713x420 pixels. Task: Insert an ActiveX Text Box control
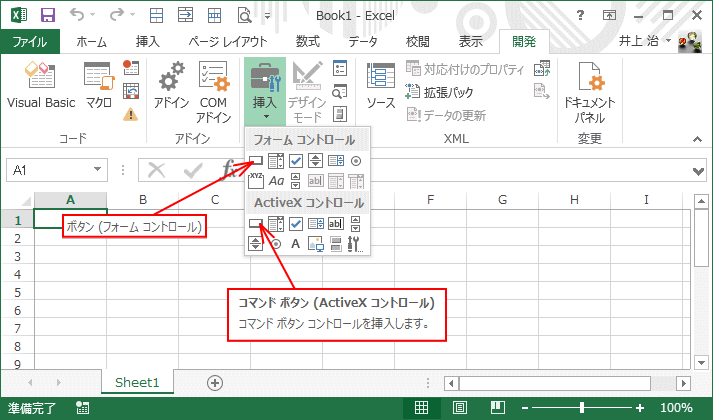[336, 223]
